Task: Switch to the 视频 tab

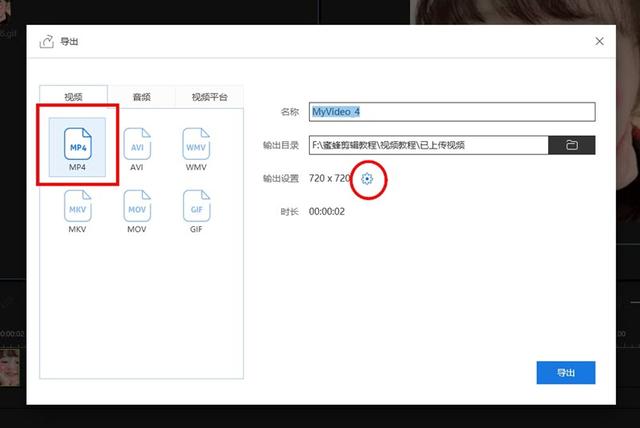Action: [73, 97]
